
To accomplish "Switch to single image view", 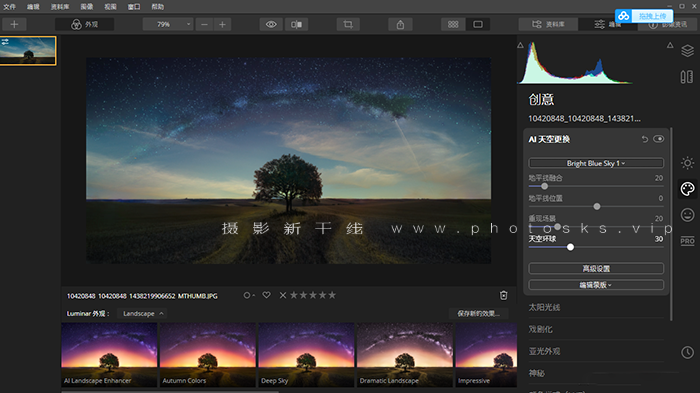I will coord(478,24).
